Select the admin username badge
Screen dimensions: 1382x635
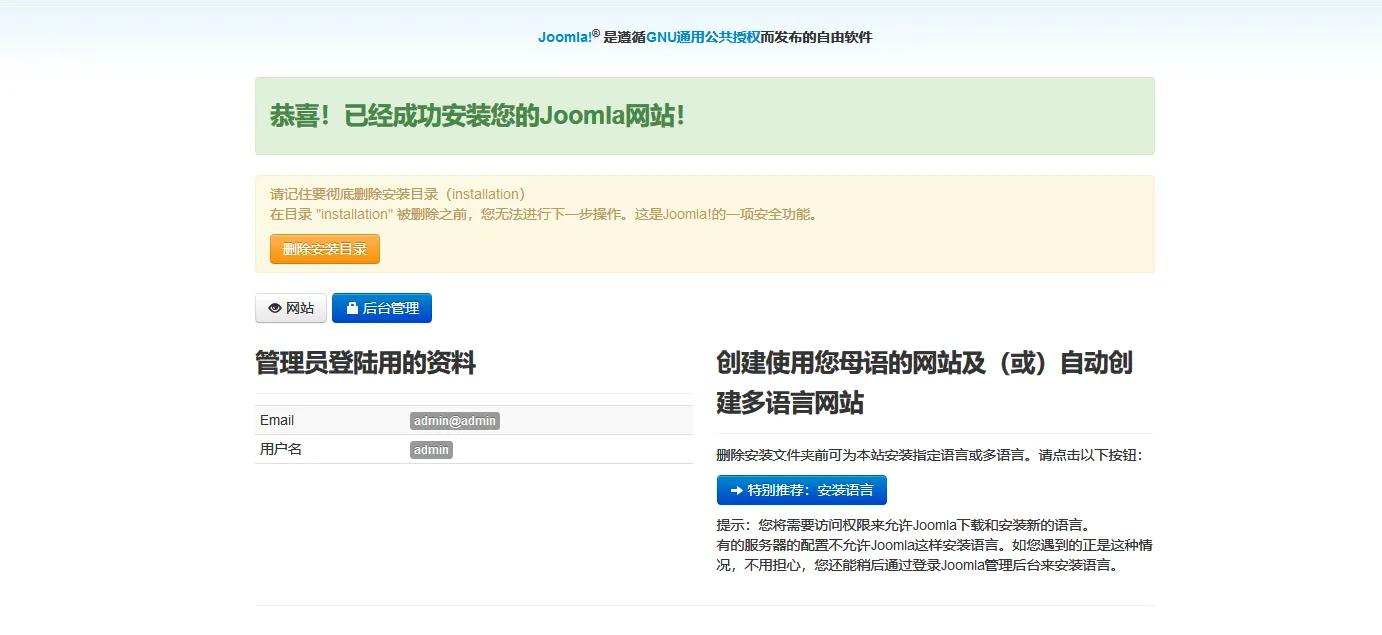(431, 450)
